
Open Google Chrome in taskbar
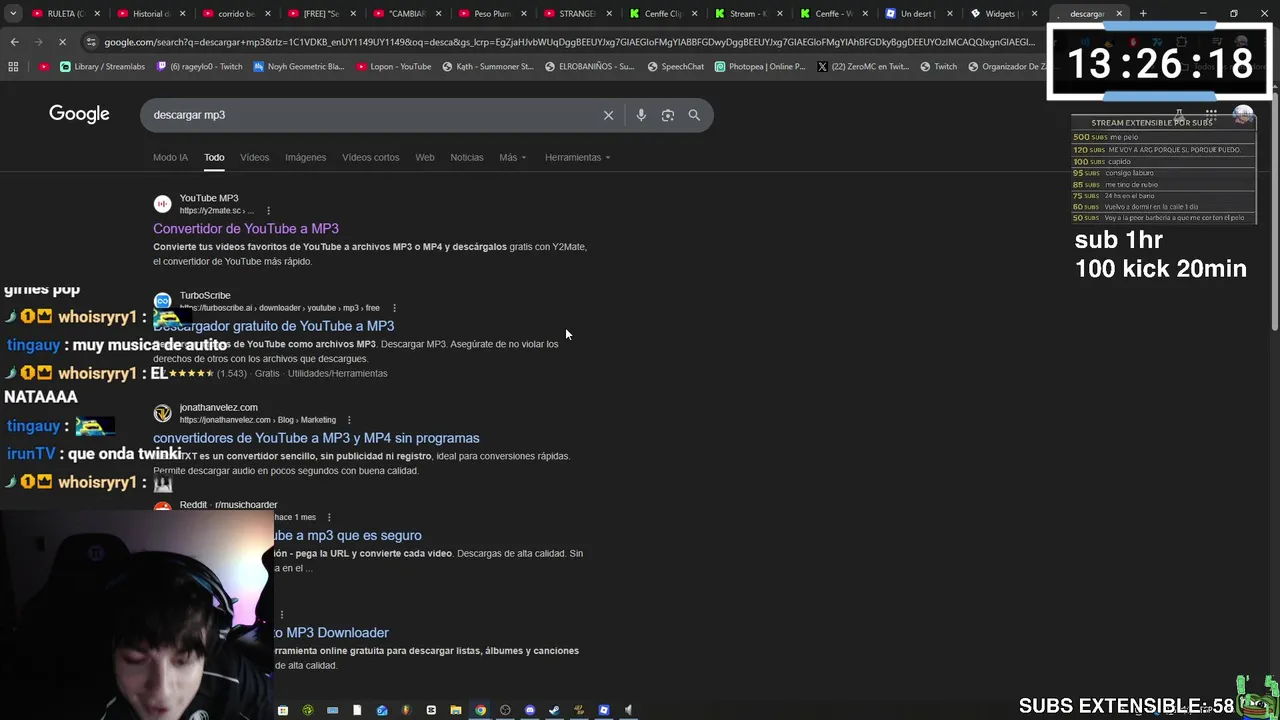[480, 710]
